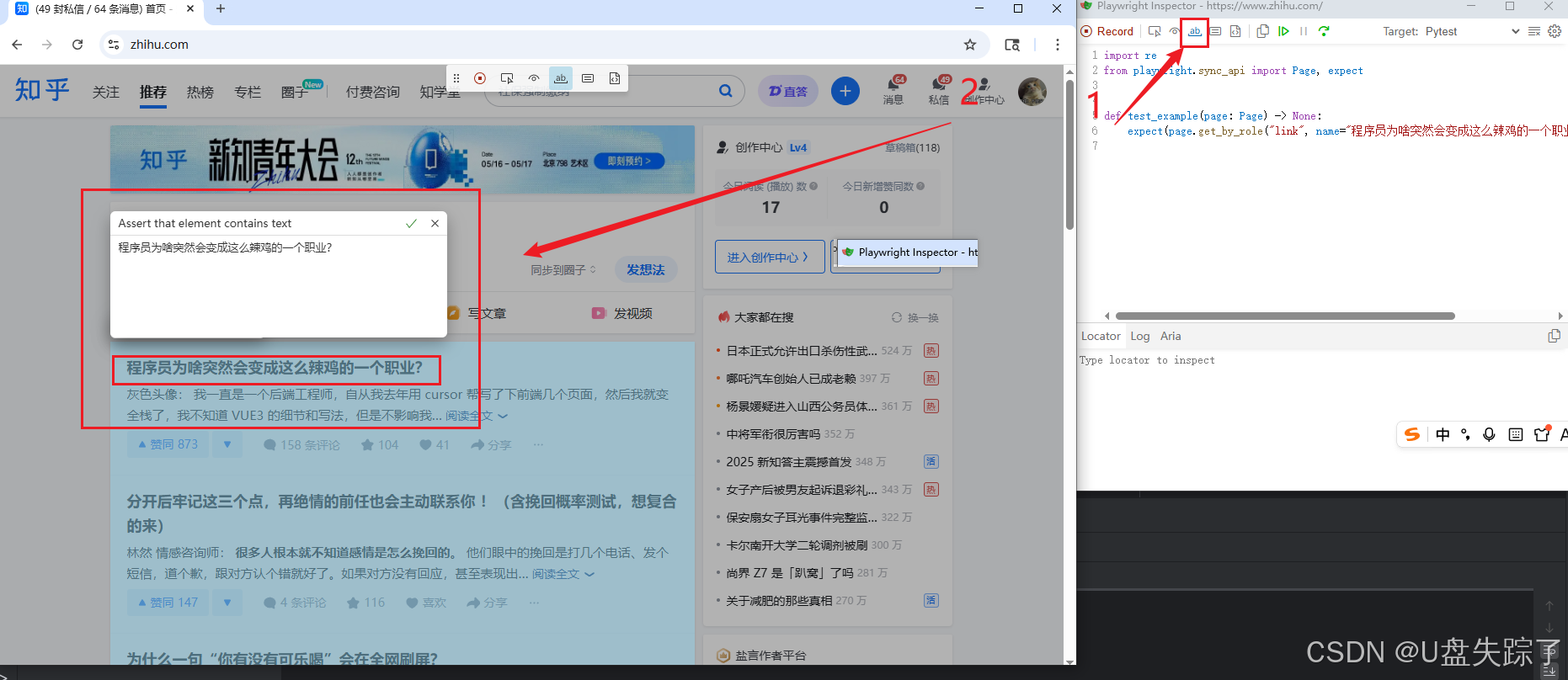Image resolution: width=1568 pixels, height=680 pixels.
Task: Click Assert value icon in Inspector toolbar
Action: [1215, 31]
